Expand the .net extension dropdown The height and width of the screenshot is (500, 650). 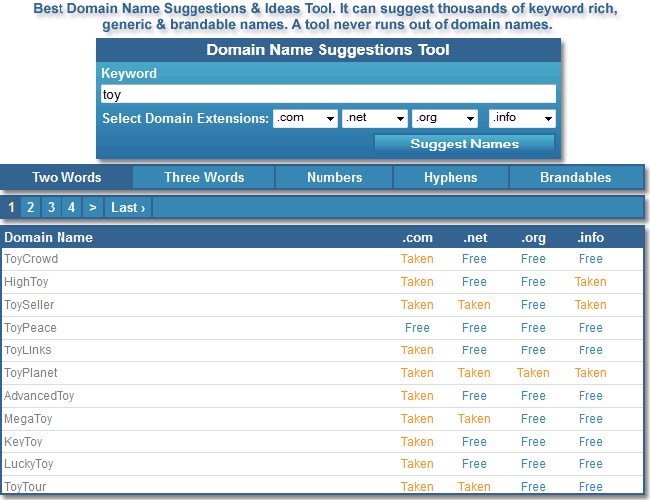tap(374, 118)
